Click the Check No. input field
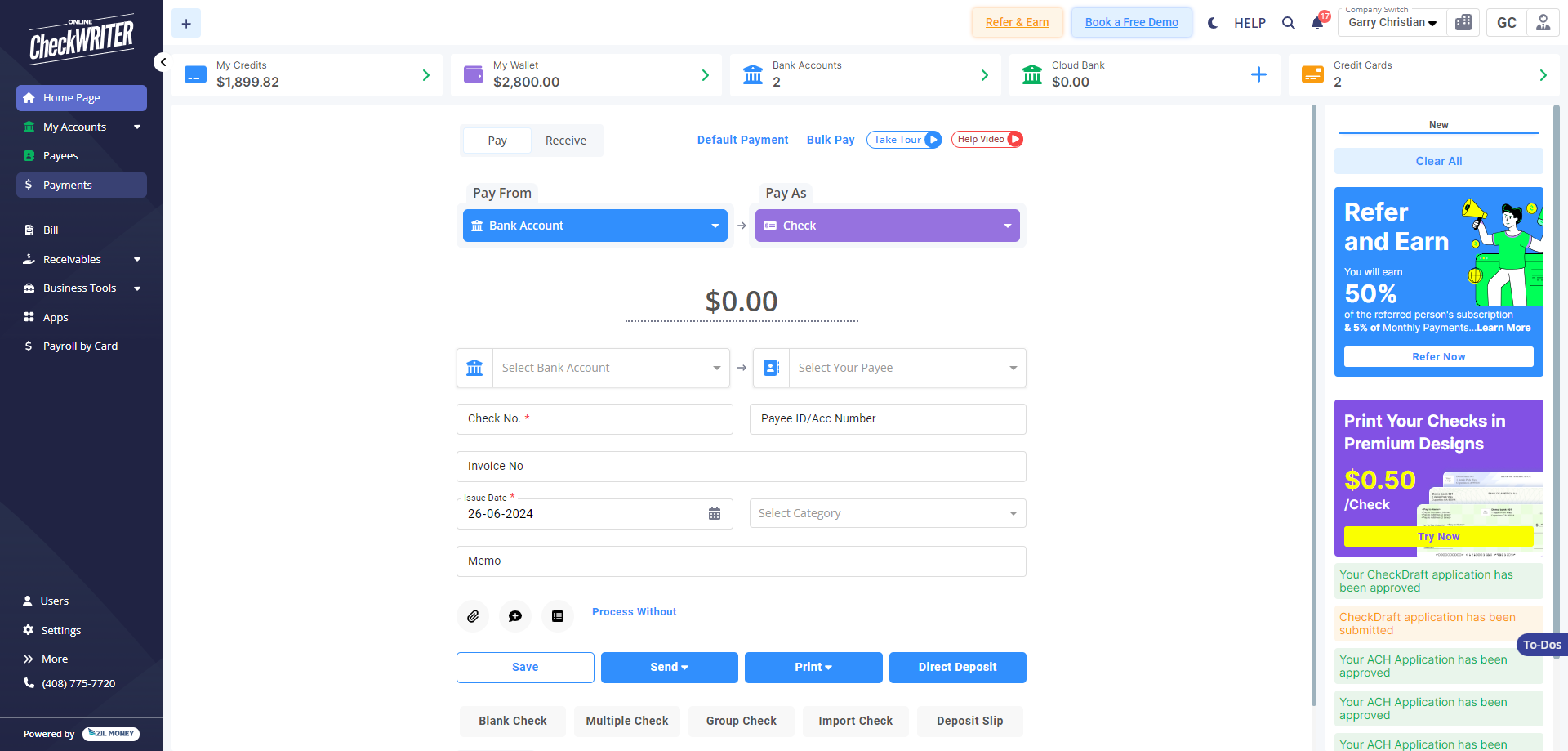 tap(595, 419)
